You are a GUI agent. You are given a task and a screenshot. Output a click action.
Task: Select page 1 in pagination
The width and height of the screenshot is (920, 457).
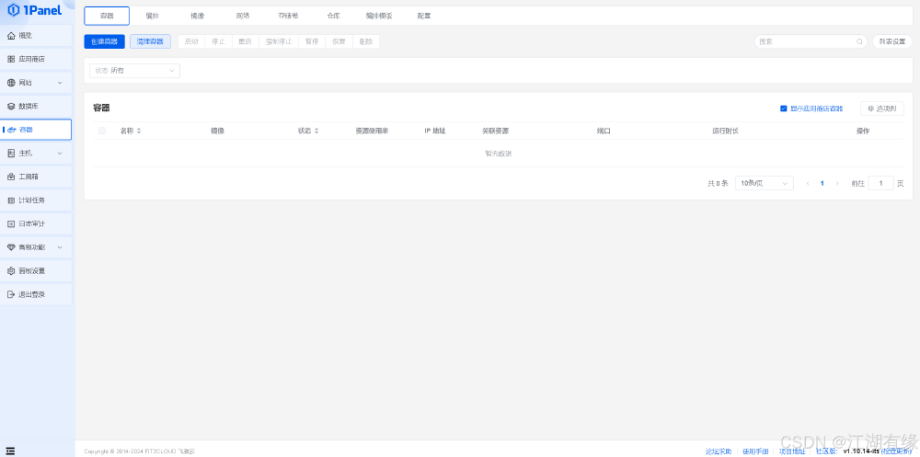[822, 183]
